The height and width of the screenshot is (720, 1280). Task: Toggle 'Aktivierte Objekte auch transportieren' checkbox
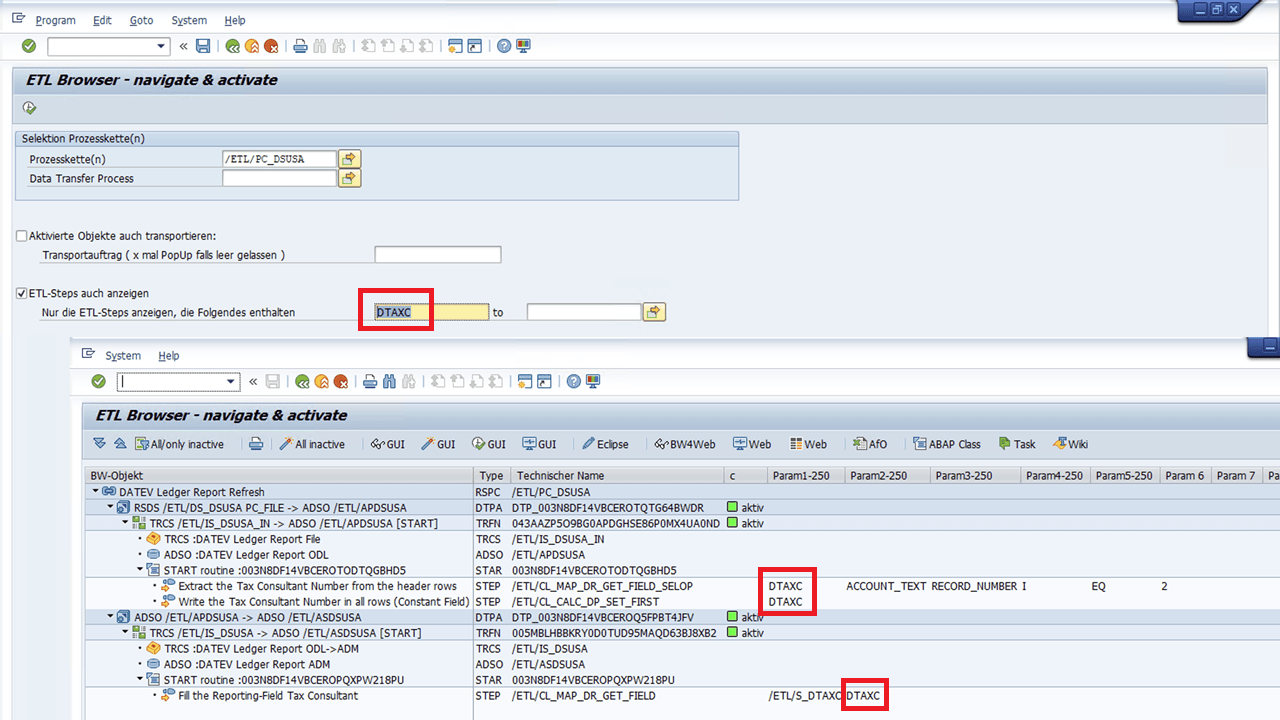point(22,236)
